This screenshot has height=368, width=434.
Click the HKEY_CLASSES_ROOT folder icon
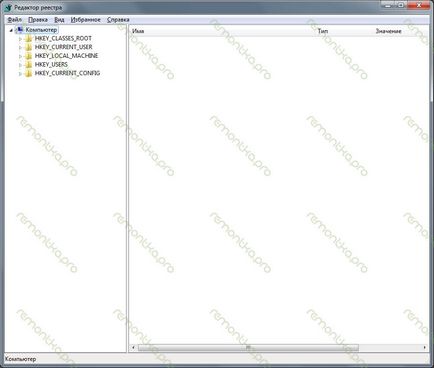(x=29, y=39)
